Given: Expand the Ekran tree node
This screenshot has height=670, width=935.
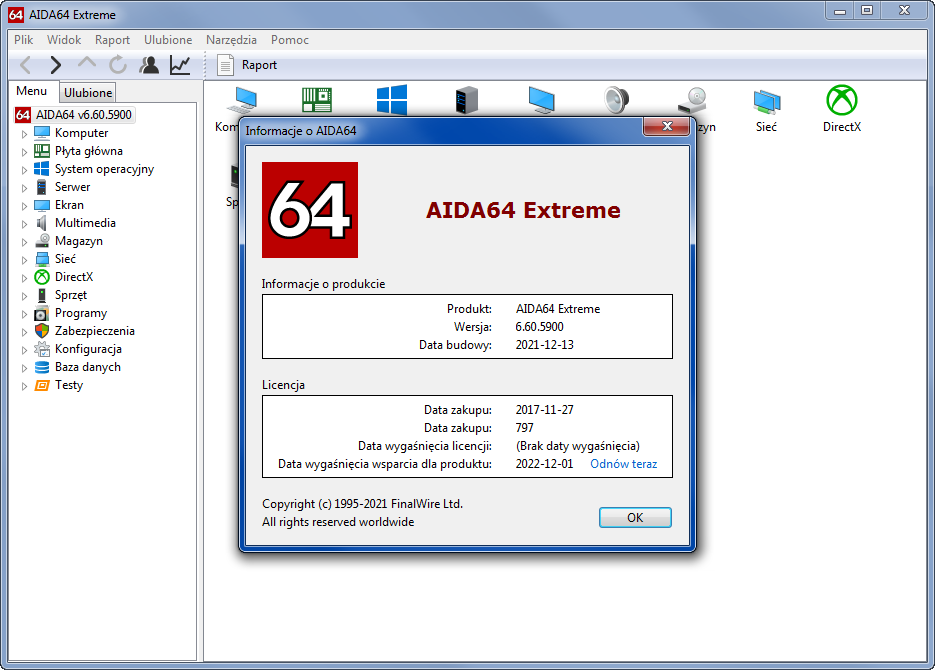Looking at the screenshot, I should [24, 206].
